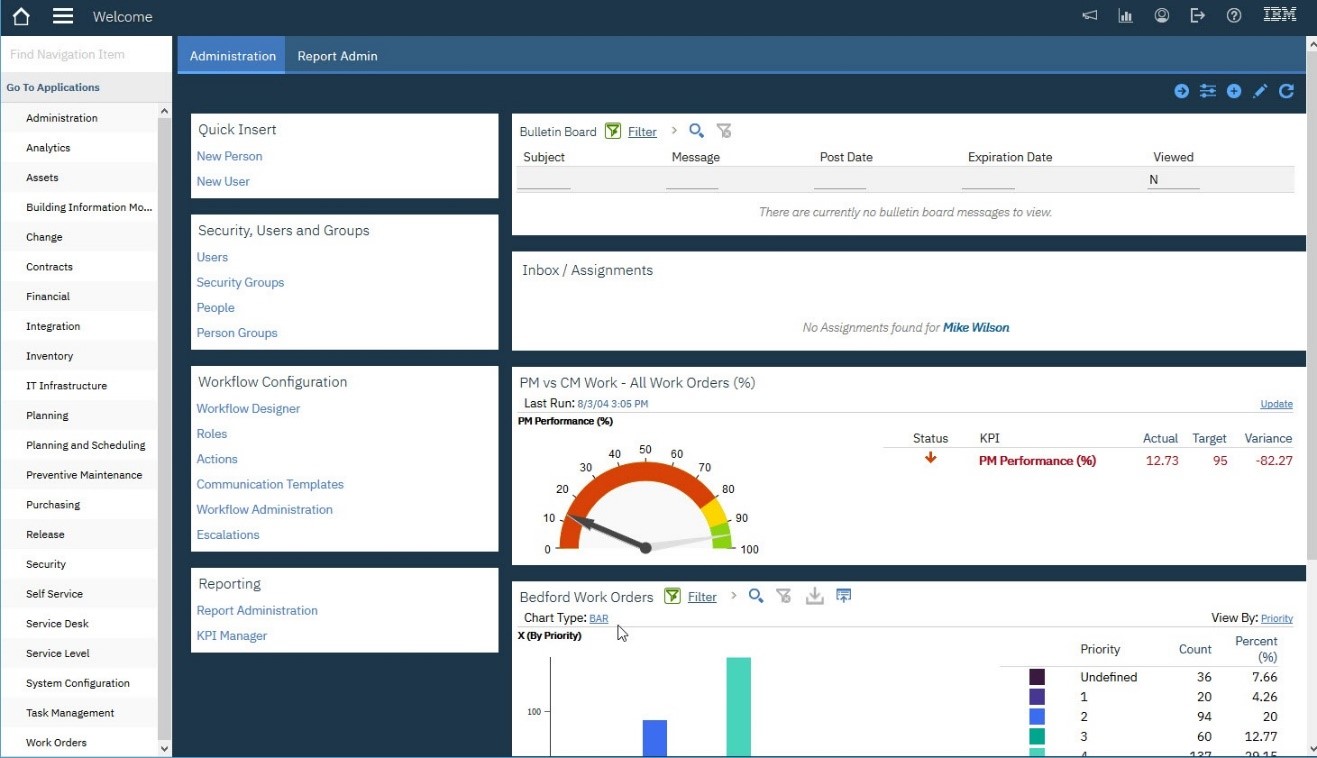Click the sign out icon
Screen dimensions: 1317x758
point(1198,16)
